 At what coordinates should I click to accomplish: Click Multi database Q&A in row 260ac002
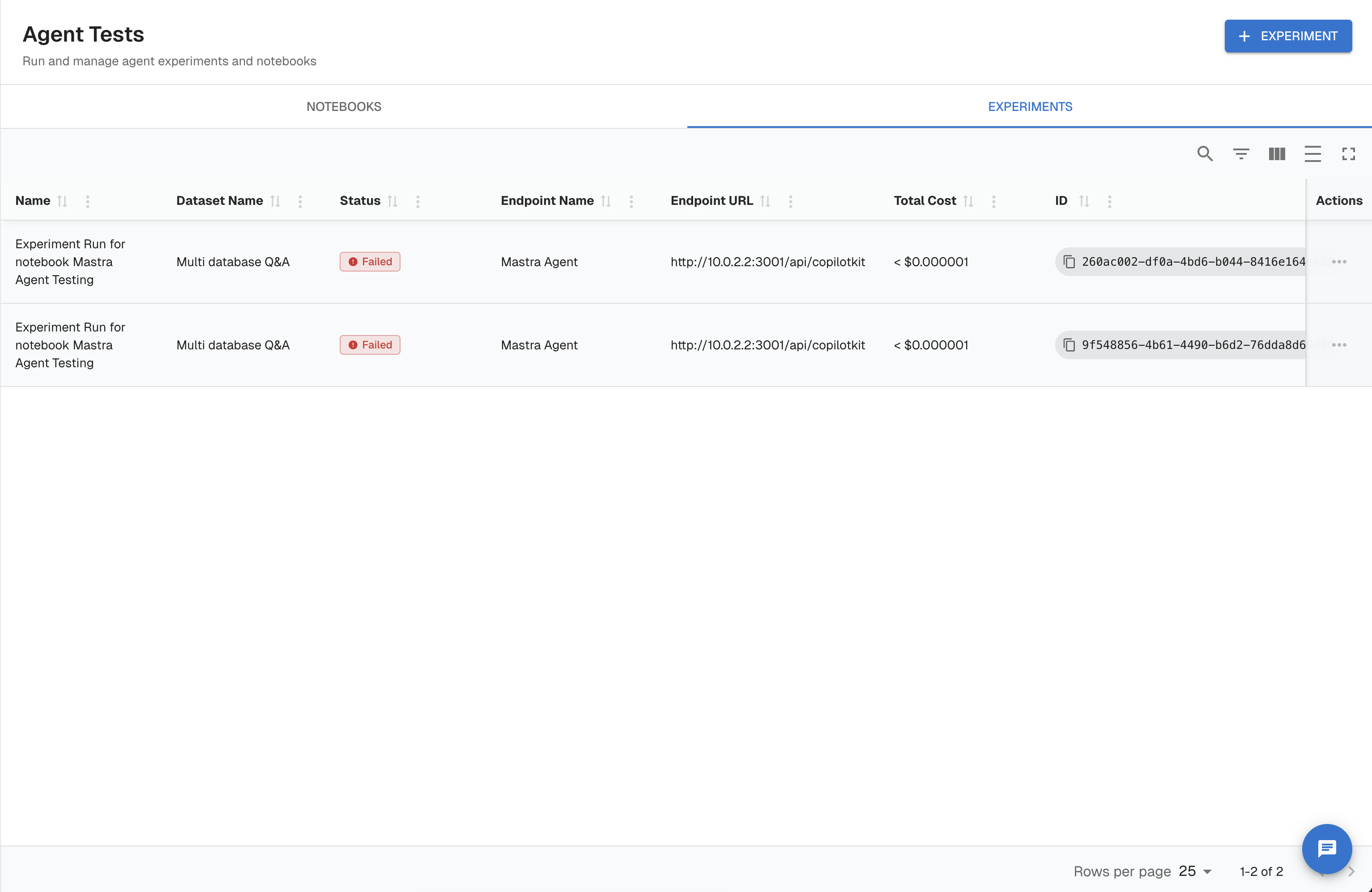[x=233, y=262]
